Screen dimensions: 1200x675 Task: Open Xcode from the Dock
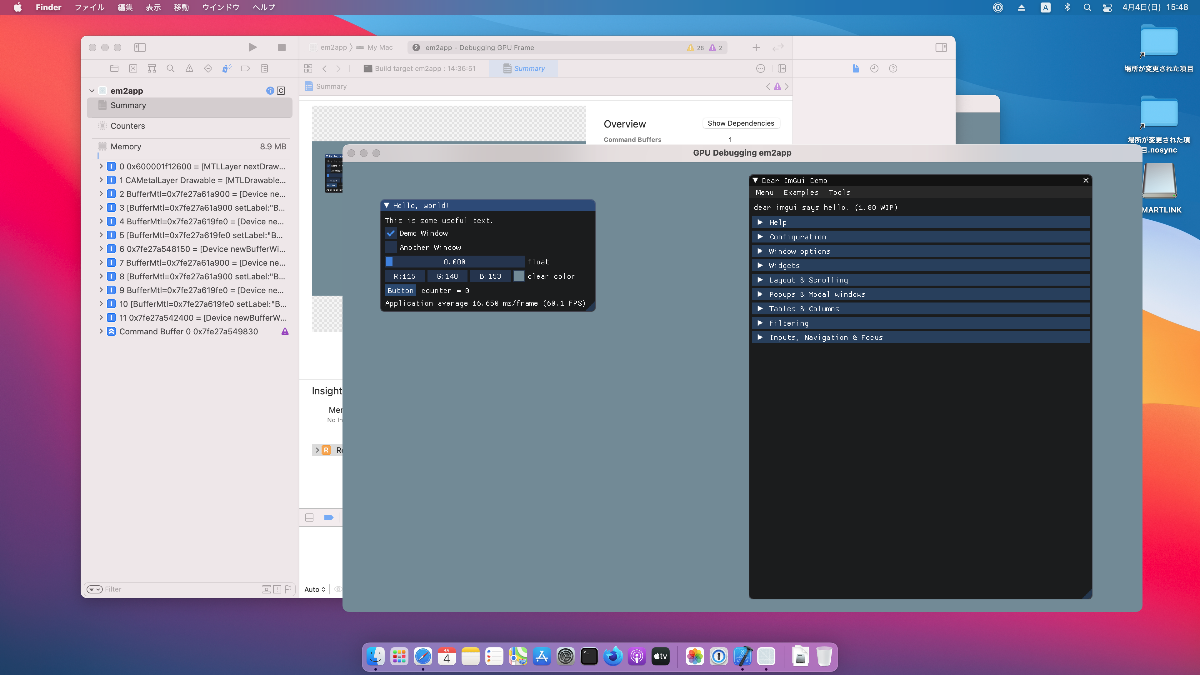(742, 656)
